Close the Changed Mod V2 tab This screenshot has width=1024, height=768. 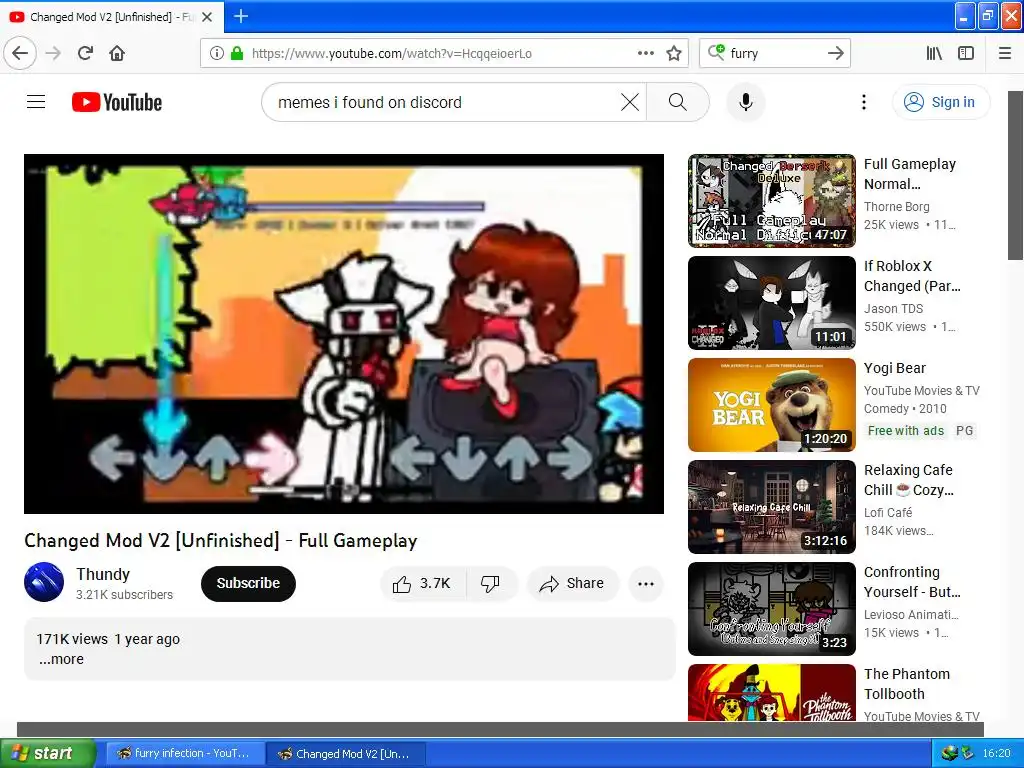click(207, 17)
